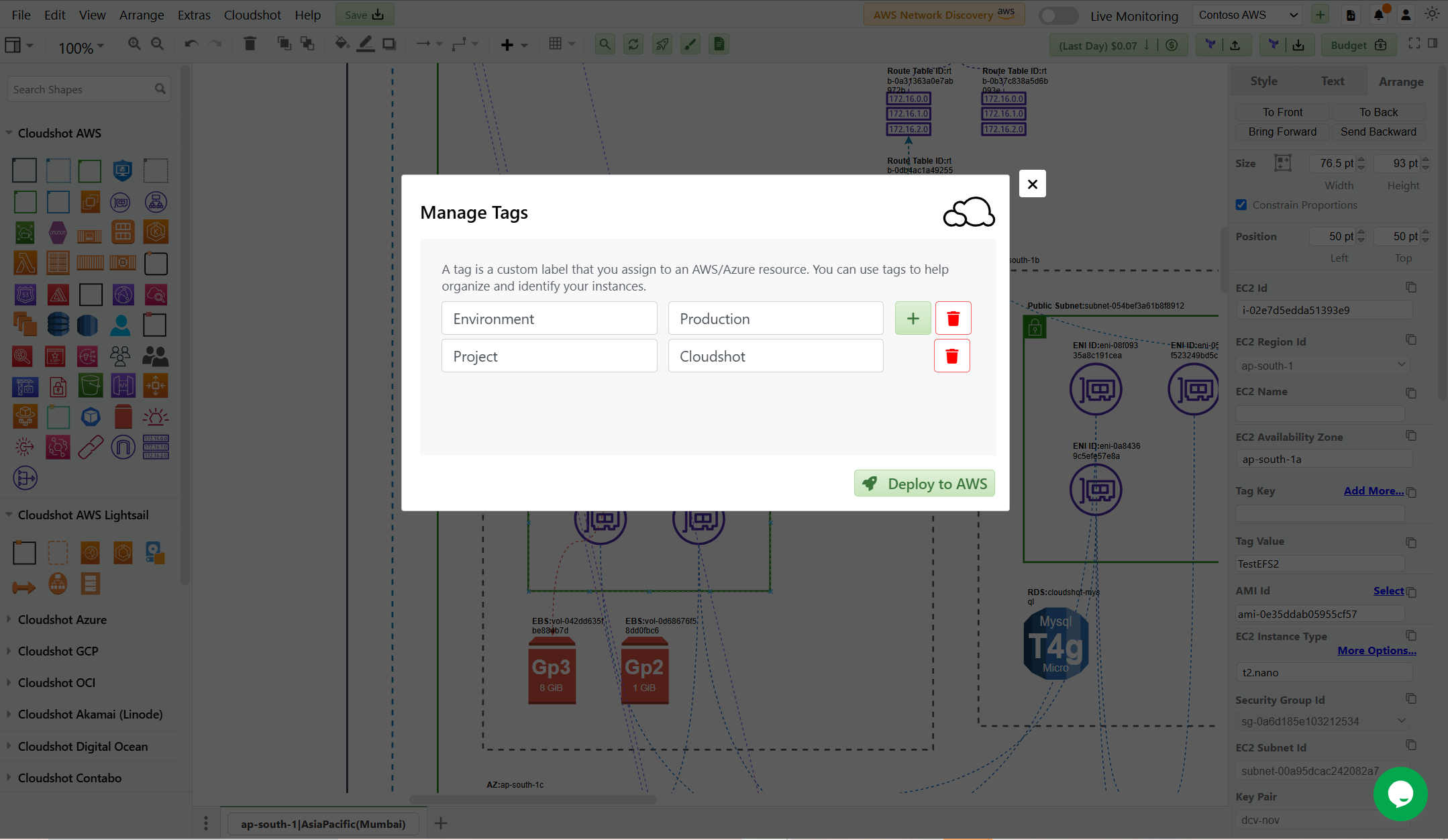Click the Deploy to AWS button

pos(924,483)
